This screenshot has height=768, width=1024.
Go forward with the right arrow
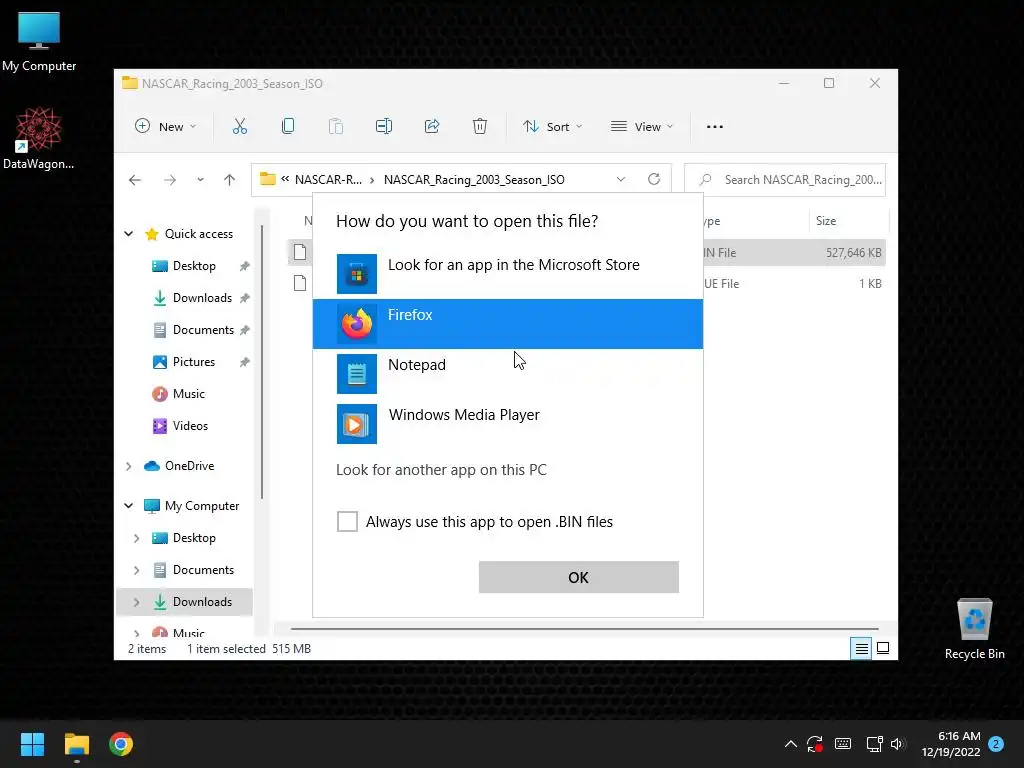(170, 180)
